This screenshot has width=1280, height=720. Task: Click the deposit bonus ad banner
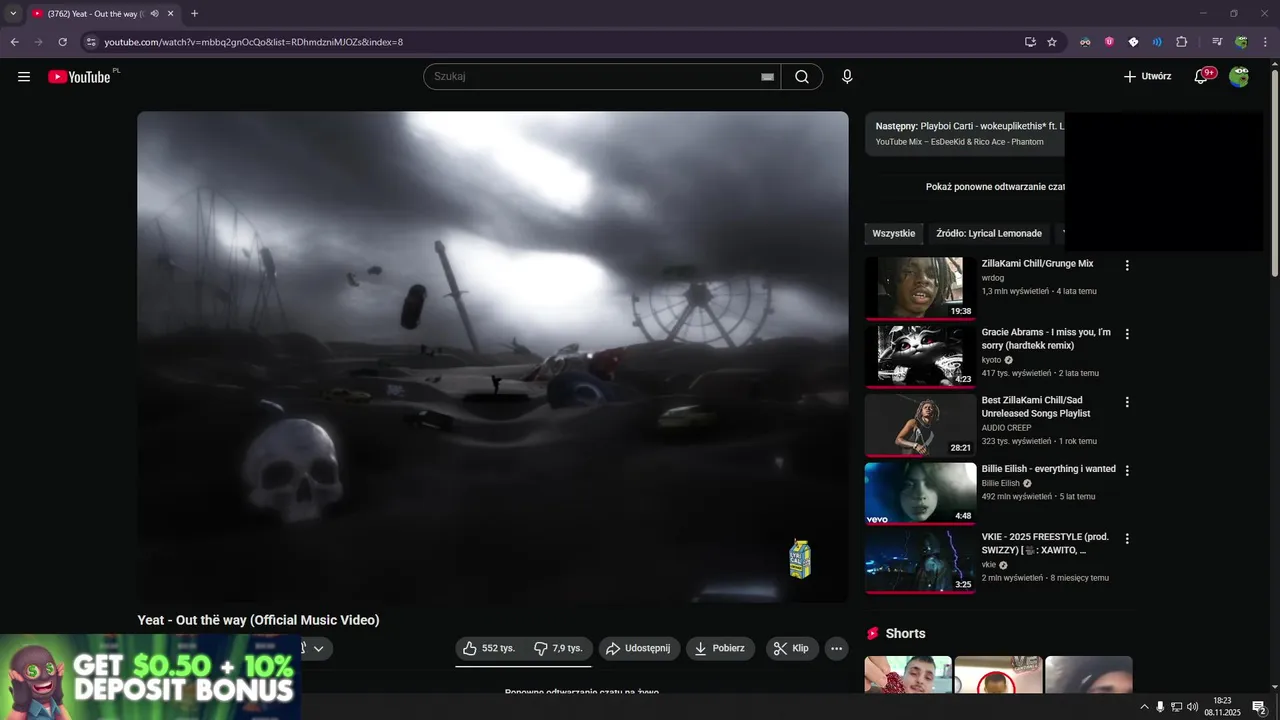[150, 677]
